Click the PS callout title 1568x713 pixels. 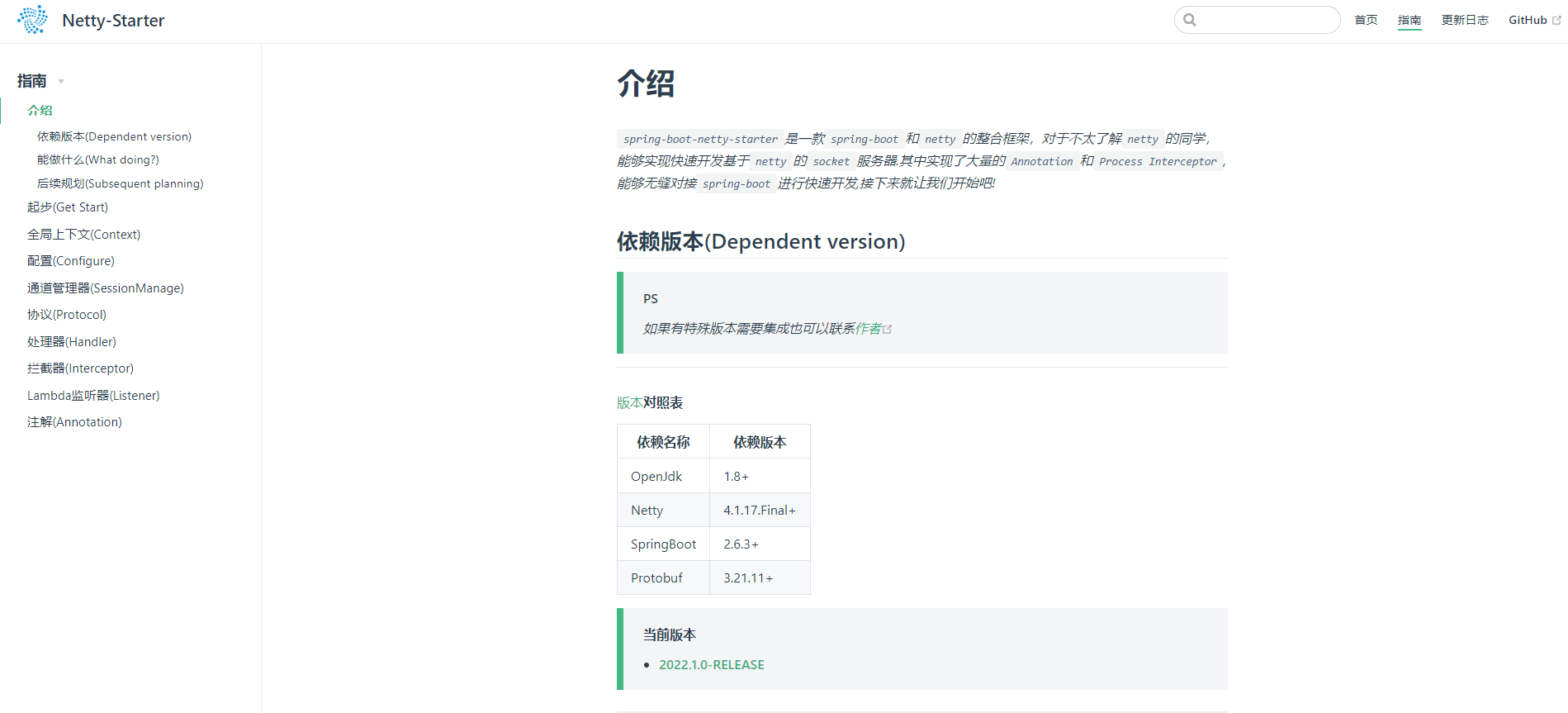click(x=651, y=299)
